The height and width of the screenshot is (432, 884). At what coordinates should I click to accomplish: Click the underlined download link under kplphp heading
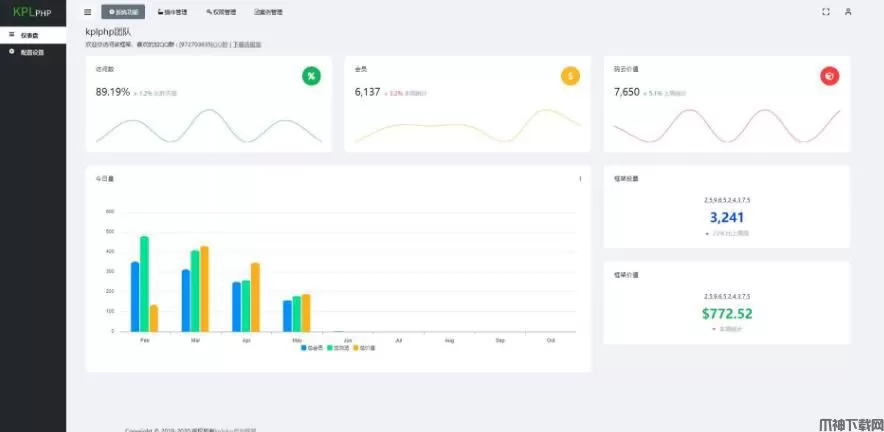[x=247, y=44]
